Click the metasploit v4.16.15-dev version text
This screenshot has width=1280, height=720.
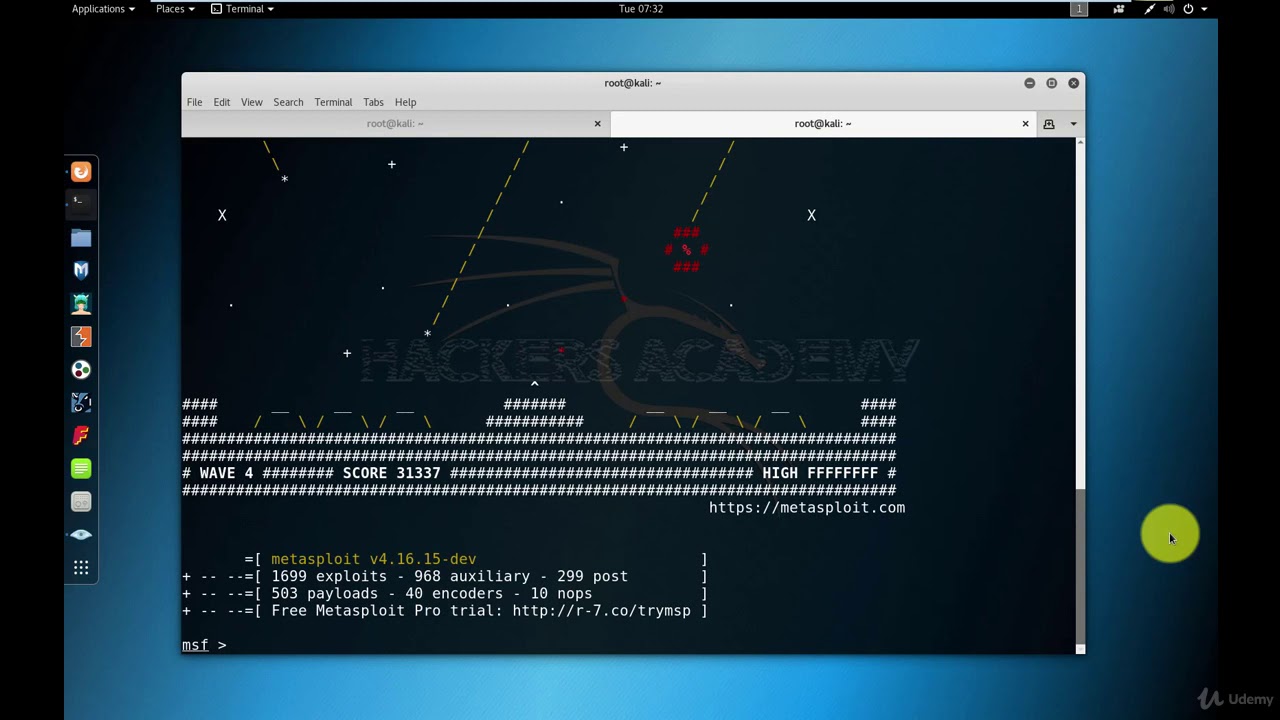coord(373,559)
